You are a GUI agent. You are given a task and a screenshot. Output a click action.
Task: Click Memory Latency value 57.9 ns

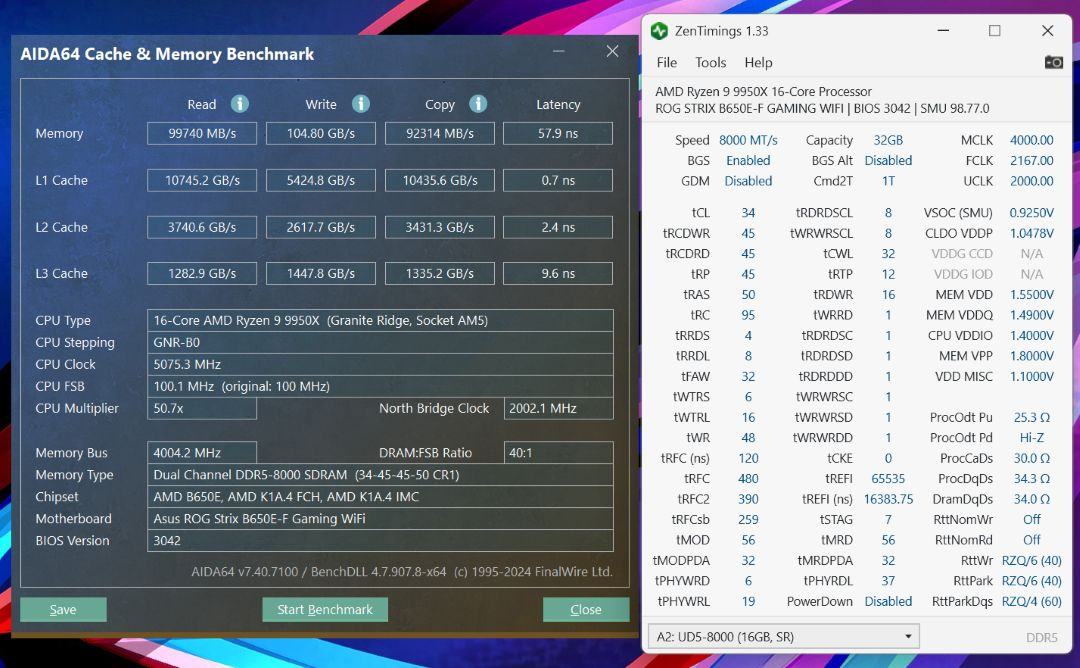[558, 134]
